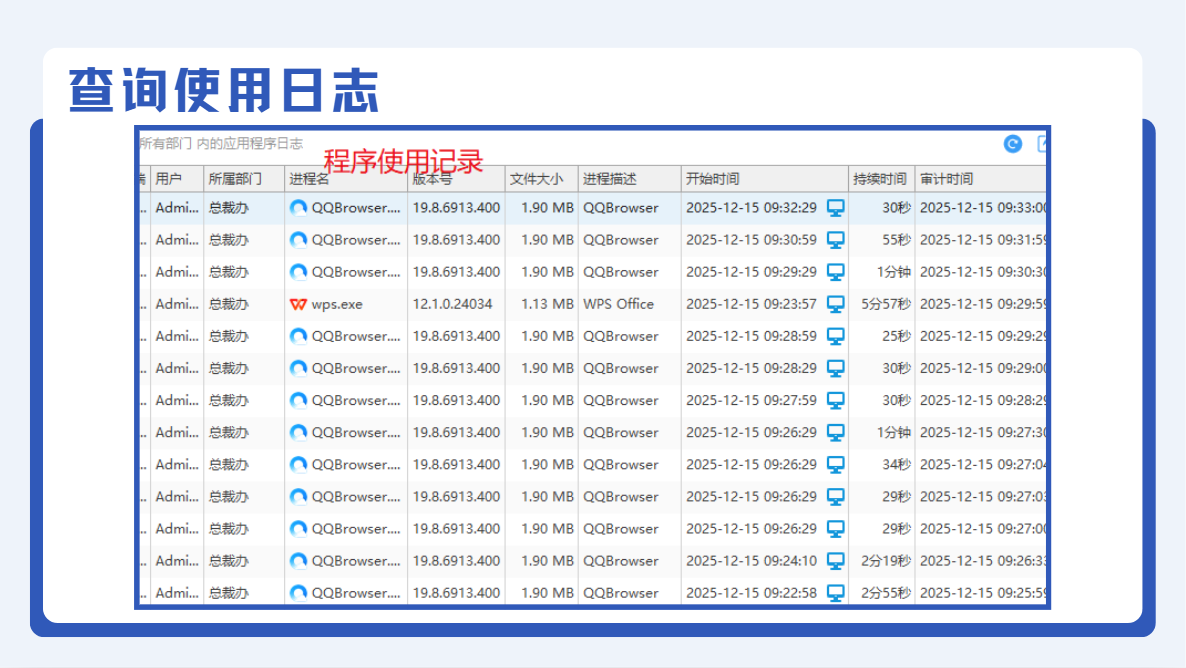Image resolution: width=1186 pixels, height=668 pixels.
Task: Click QQBrowser icon in row started 09:28:59
Action: [x=298, y=336]
